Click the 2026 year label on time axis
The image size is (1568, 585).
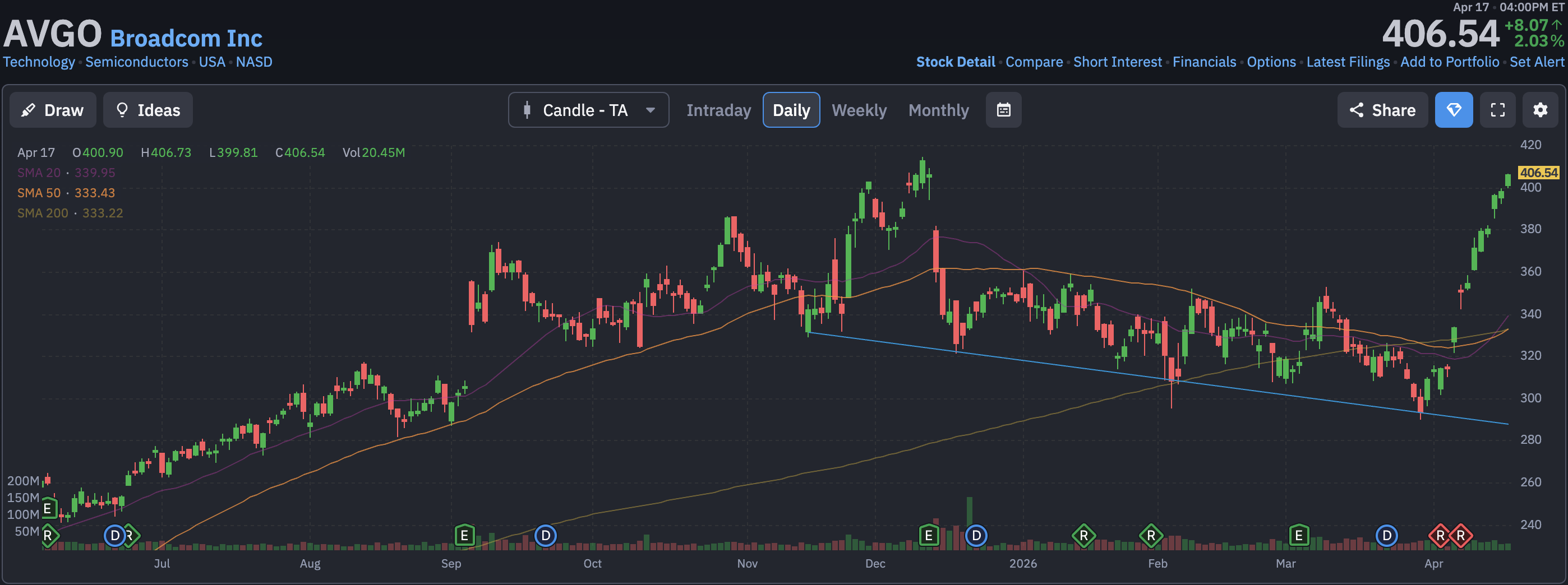(x=1022, y=564)
